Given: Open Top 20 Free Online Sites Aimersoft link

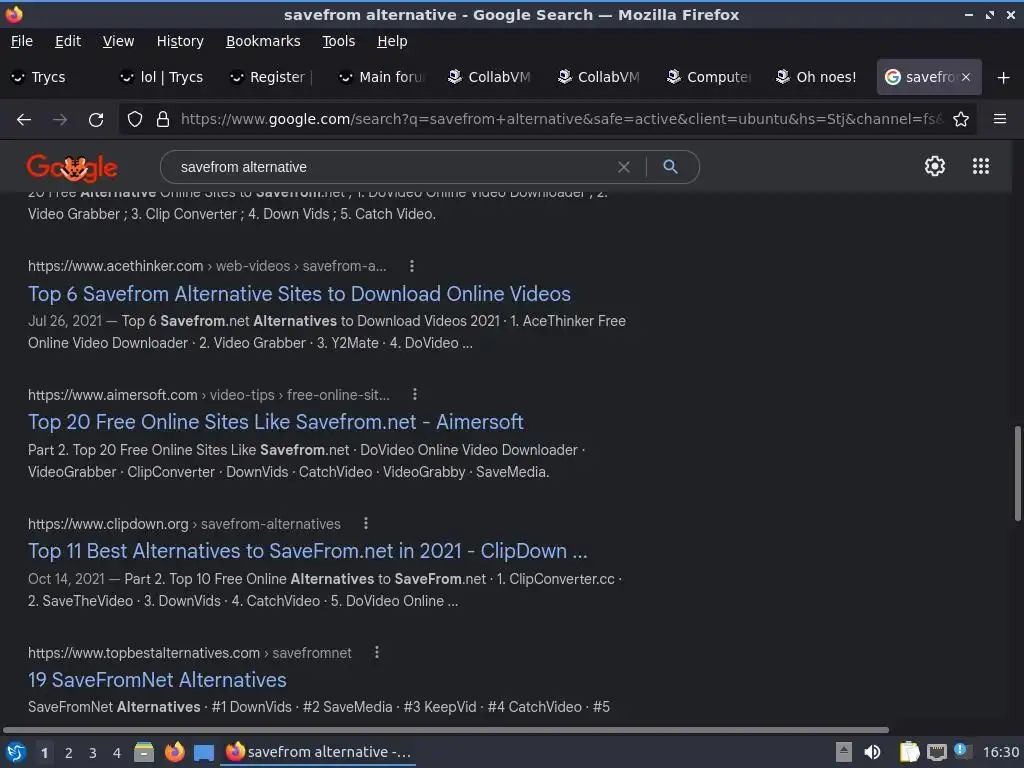Looking at the screenshot, I should click(276, 422).
